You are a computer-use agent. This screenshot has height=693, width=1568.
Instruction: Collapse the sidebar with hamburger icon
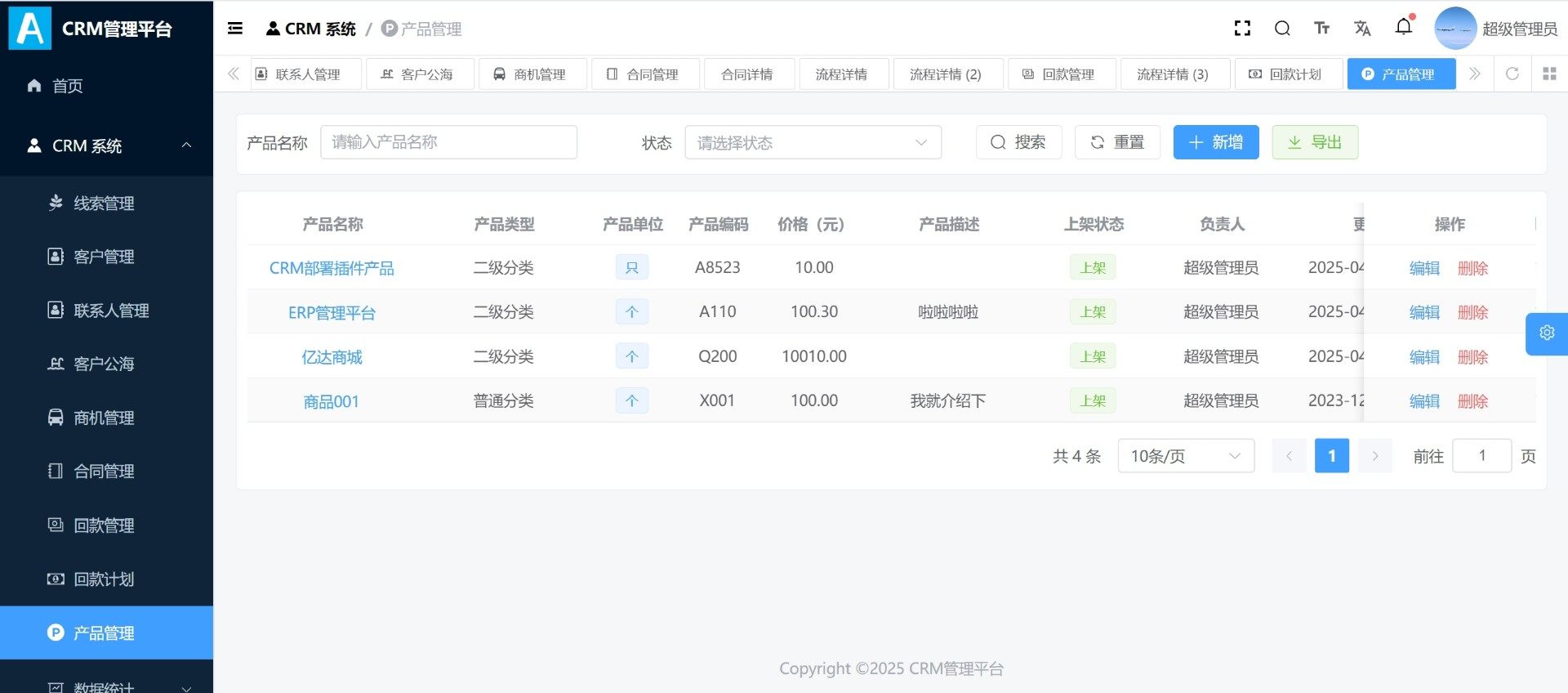[x=235, y=29]
